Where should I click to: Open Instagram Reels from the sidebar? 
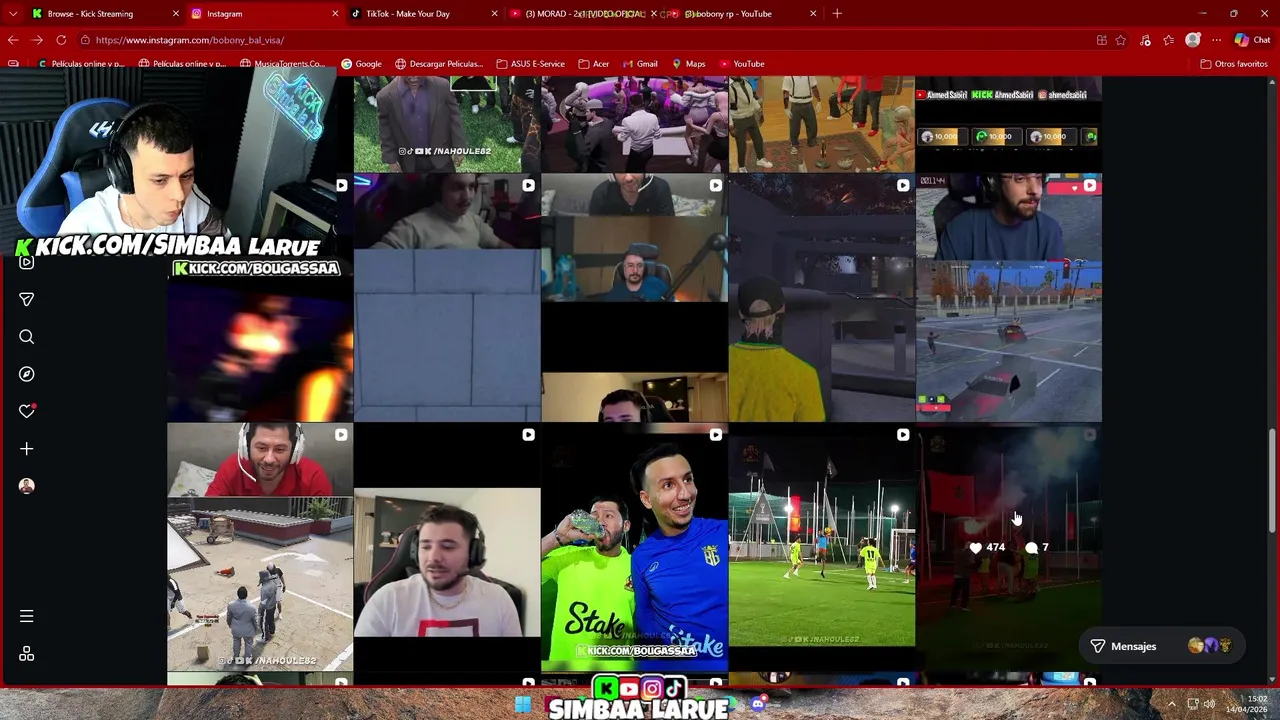tap(27, 262)
